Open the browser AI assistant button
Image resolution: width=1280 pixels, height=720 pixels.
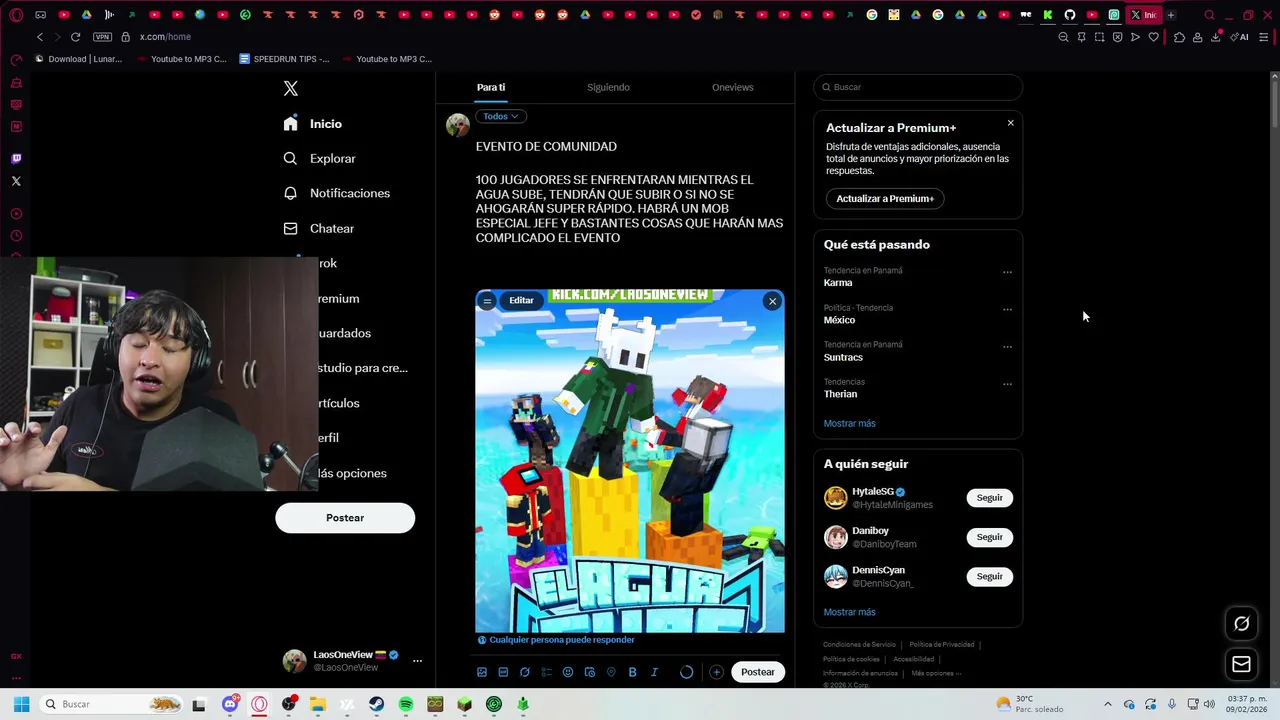tap(1240, 37)
